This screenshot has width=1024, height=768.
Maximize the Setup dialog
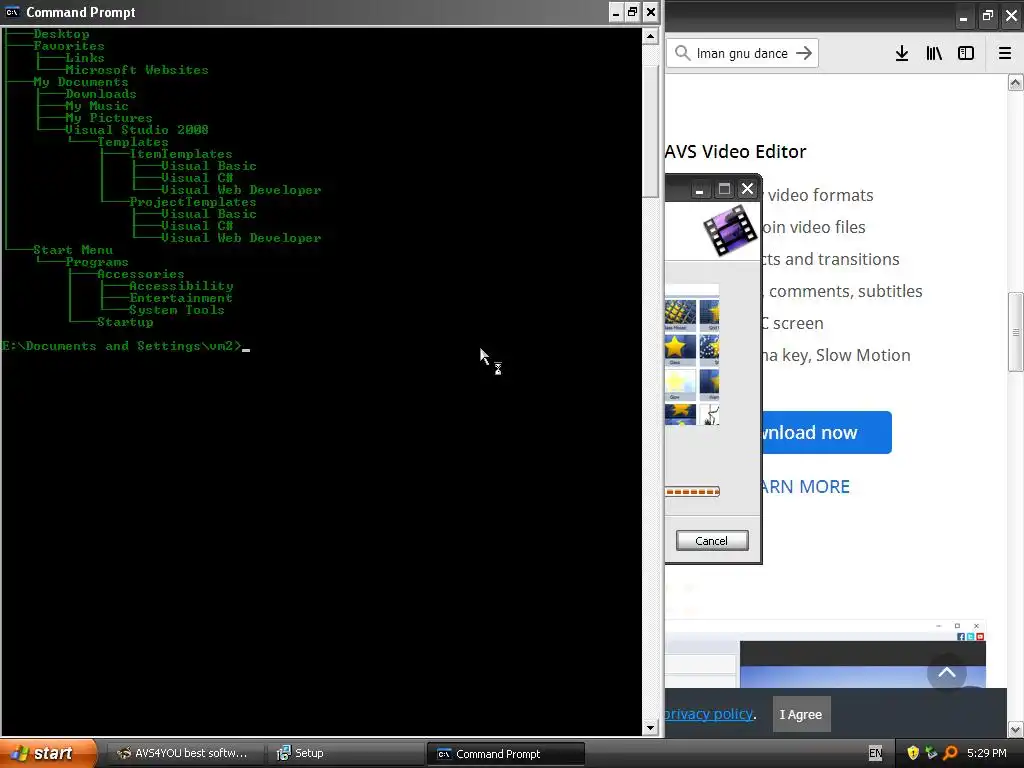(724, 189)
